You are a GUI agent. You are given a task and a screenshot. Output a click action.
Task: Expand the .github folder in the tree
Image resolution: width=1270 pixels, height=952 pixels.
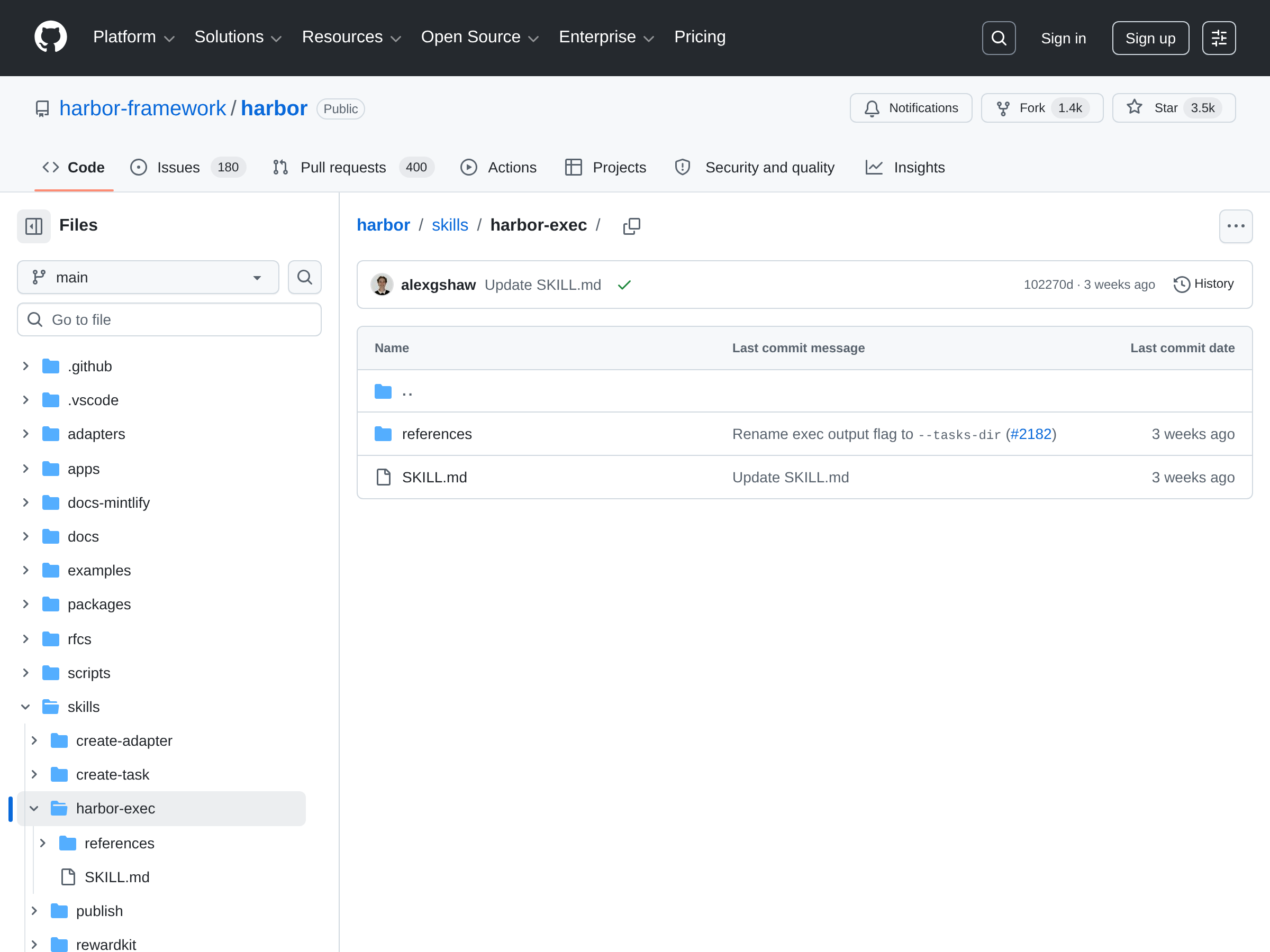(x=26, y=366)
